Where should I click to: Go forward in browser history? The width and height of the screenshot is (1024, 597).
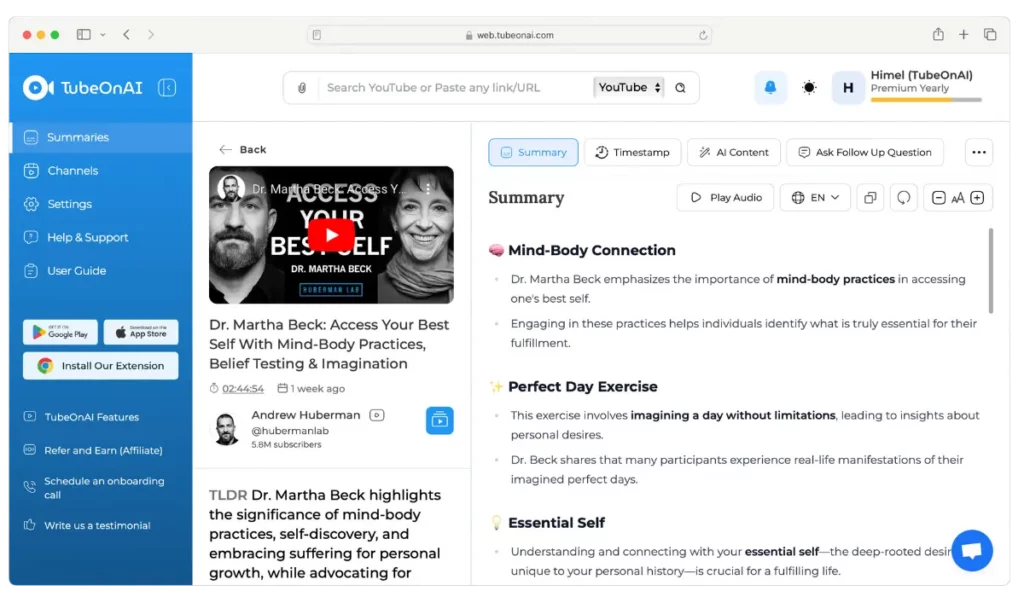151,35
